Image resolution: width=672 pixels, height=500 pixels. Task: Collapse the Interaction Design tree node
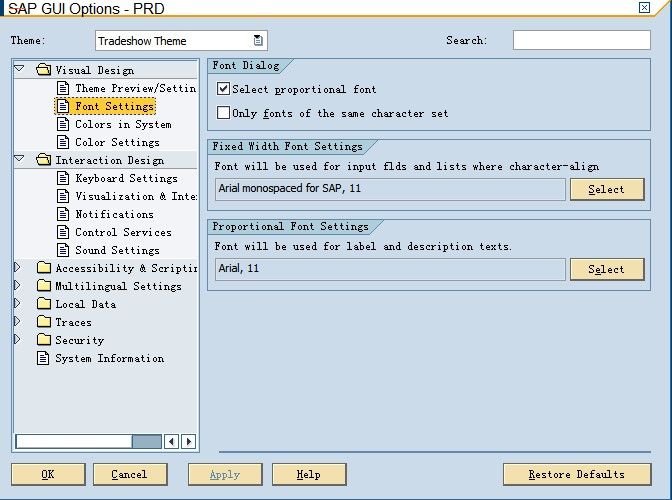[x=19, y=159]
